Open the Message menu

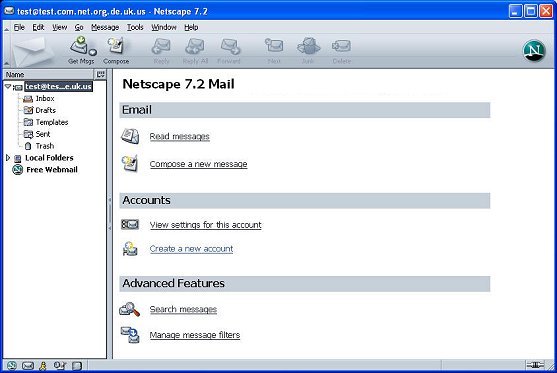[105, 27]
